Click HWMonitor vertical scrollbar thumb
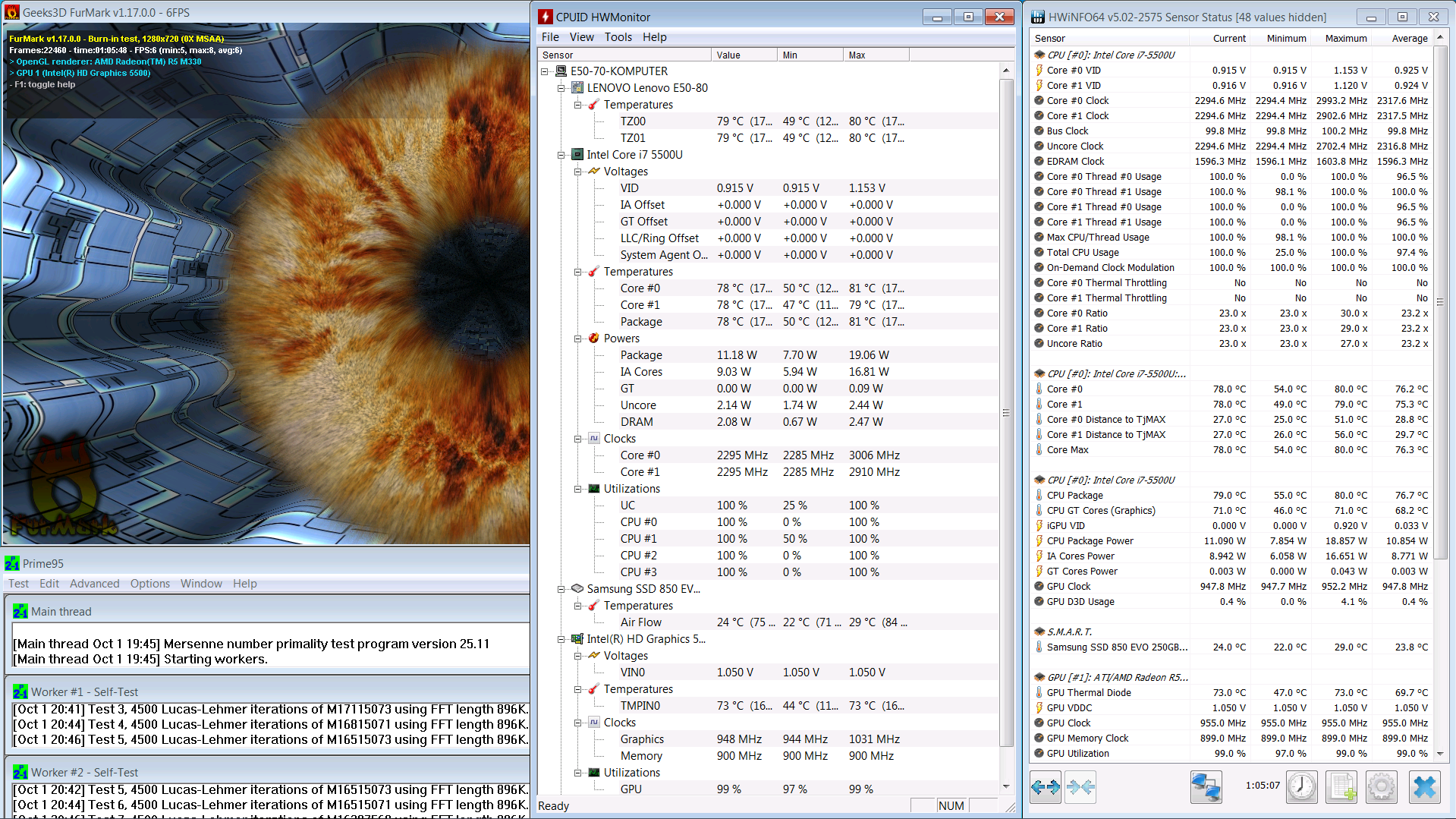The width and height of the screenshot is (1456, 819). (1006, 412)
